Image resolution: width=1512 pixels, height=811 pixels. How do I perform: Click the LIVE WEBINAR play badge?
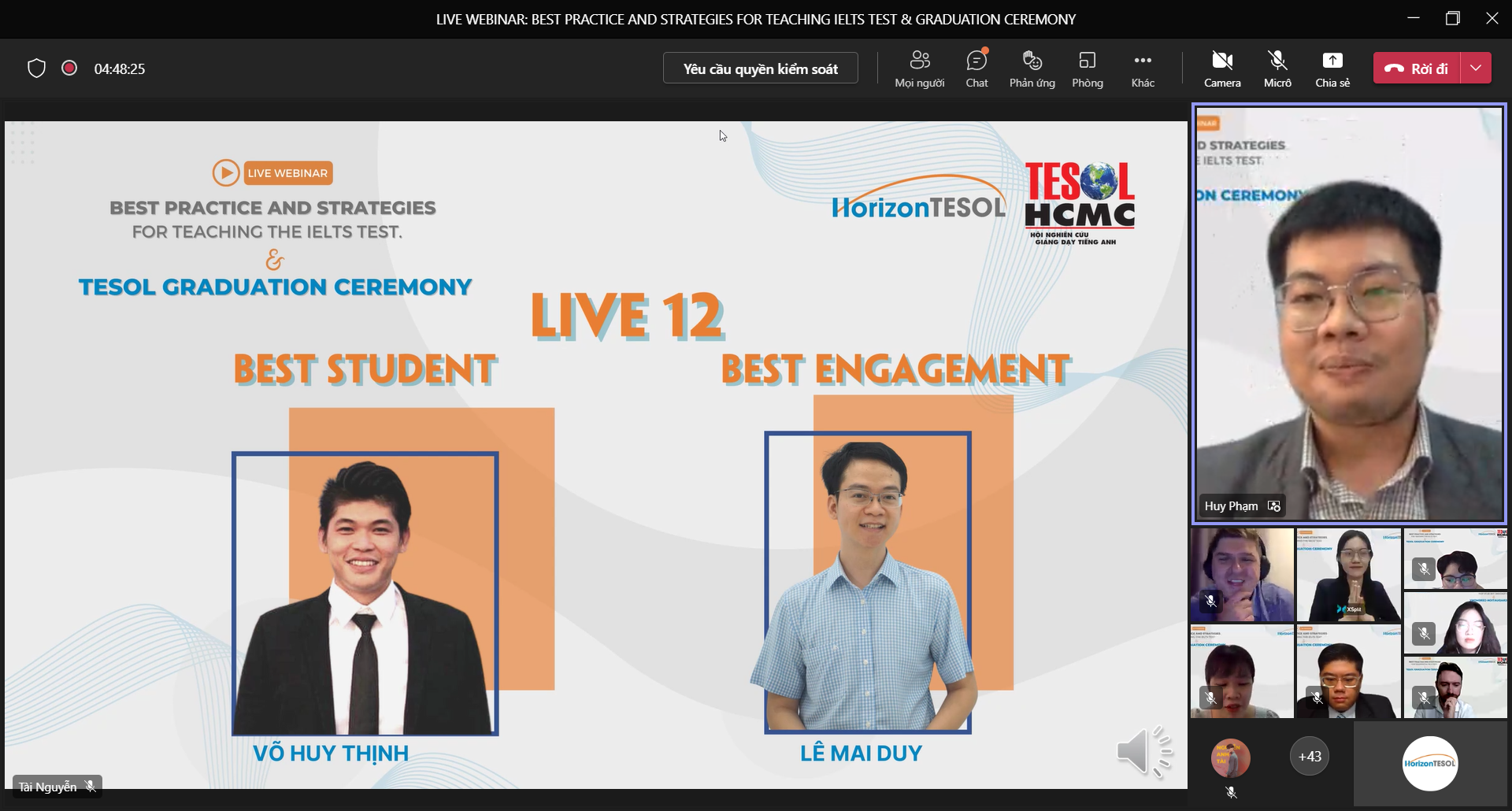tap(272, 173)
